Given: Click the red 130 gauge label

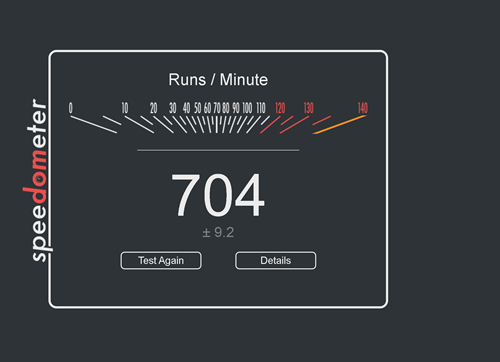Looking at the screenshot, I should coord(309,108).
